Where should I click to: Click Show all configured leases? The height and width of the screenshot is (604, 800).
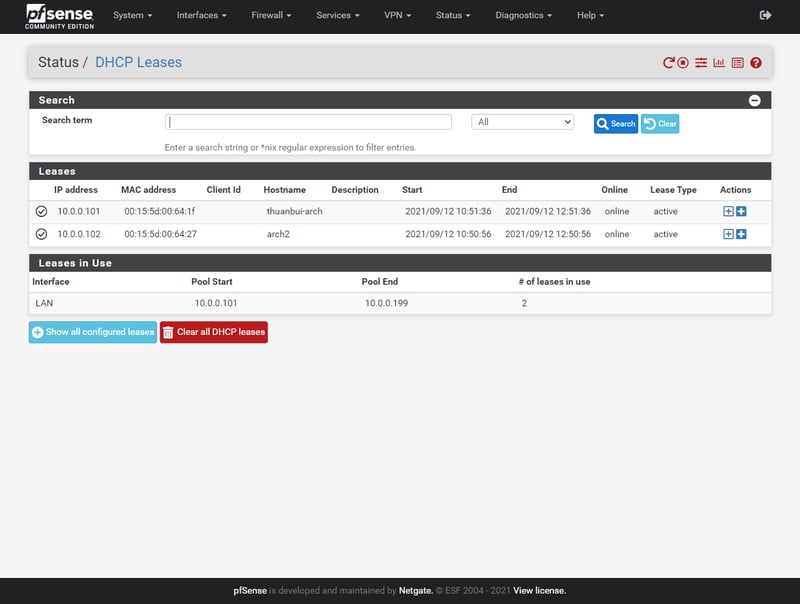93,332
